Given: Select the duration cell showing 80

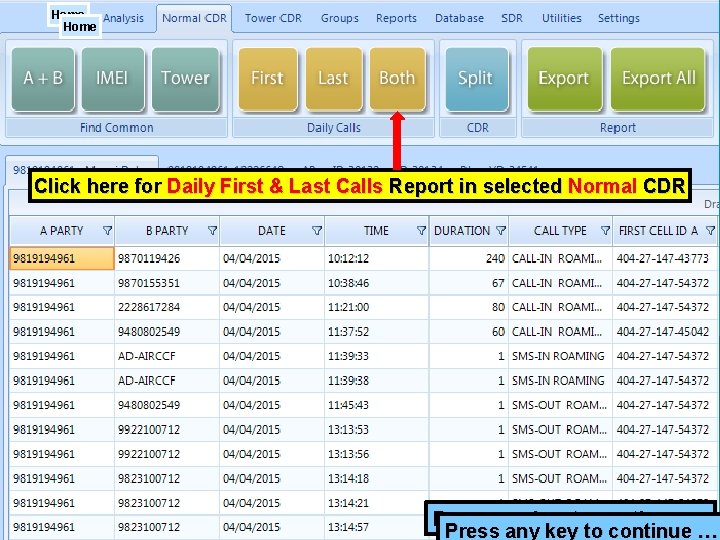Looking at the screenshot, I should [x=469, y=307].
